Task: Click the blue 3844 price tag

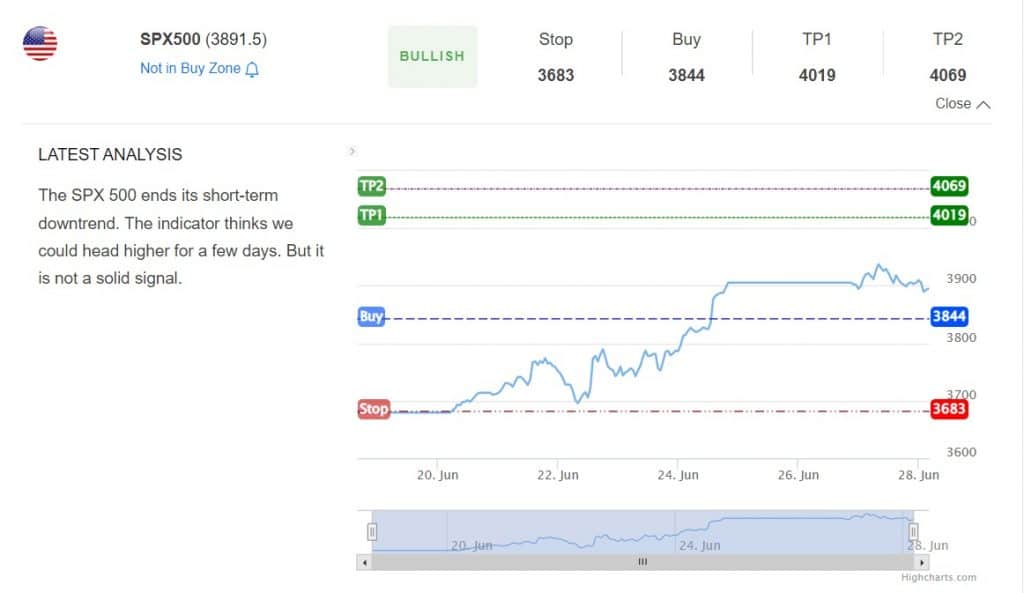Action: point(949,317)
